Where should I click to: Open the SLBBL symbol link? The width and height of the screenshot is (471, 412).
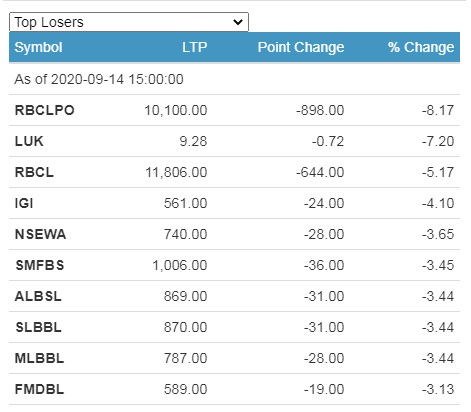(39, 327)
